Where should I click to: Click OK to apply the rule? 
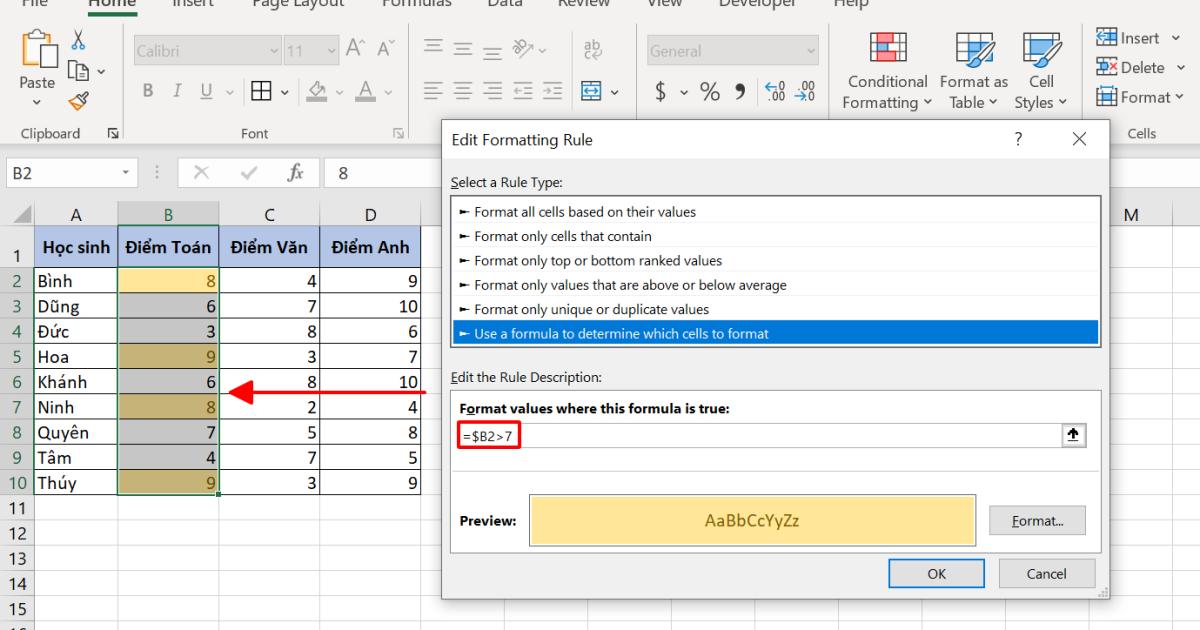936,573
